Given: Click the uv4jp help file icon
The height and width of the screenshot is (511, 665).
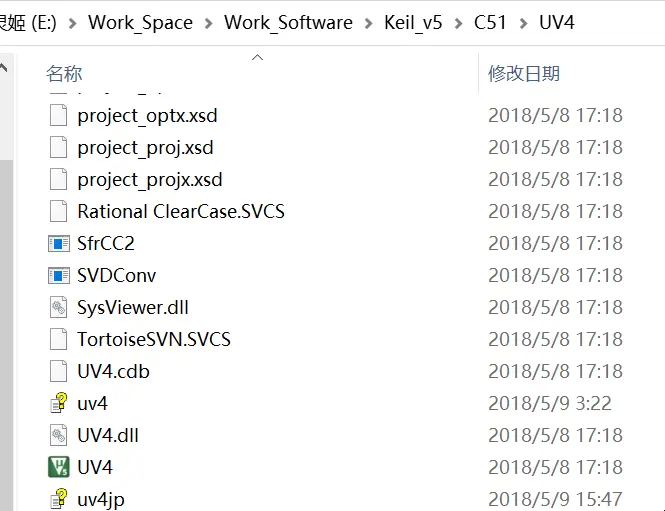Looking at the screenshot, I should (x=59, y=499).
